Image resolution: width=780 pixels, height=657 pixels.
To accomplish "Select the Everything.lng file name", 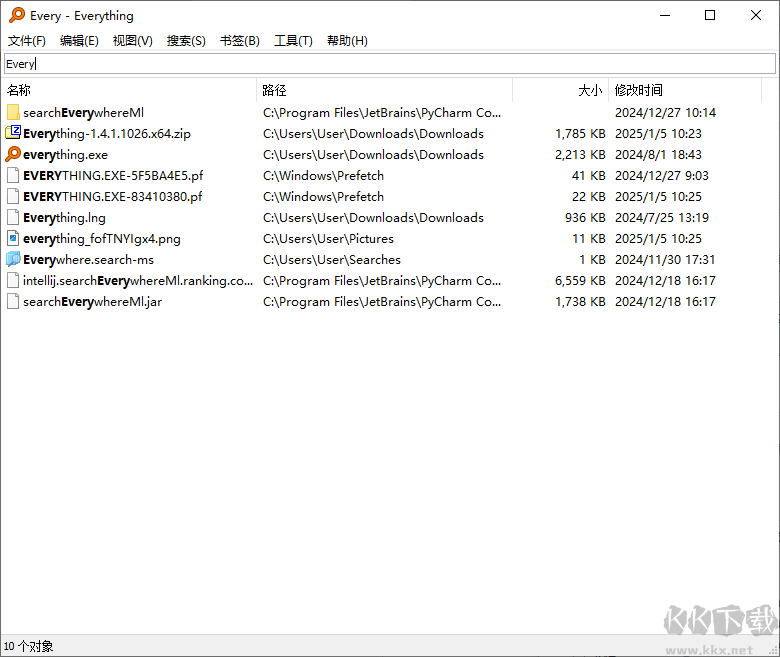I will tap(64, 217).
